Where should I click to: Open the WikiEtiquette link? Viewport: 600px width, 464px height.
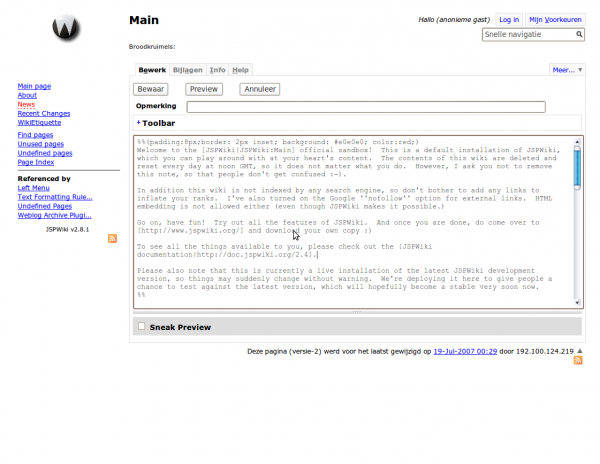(39, 123)
